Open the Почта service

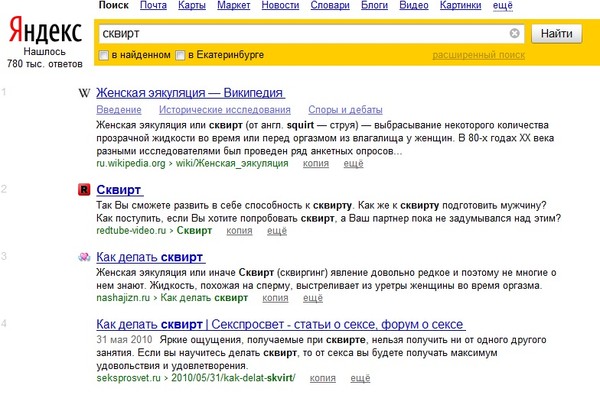[153, 5]
